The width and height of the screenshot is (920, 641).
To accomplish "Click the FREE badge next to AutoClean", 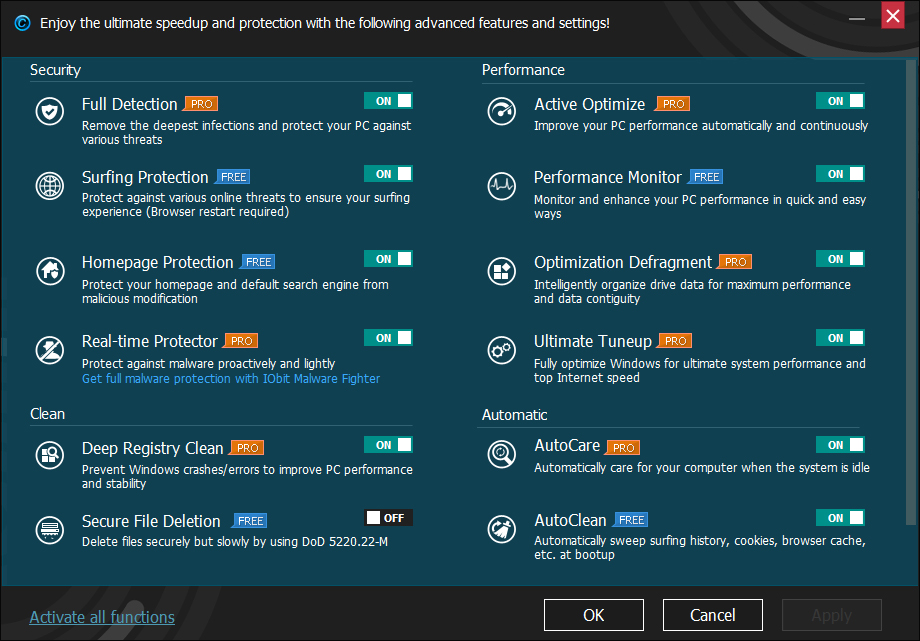I will click(x=631, y=520).
